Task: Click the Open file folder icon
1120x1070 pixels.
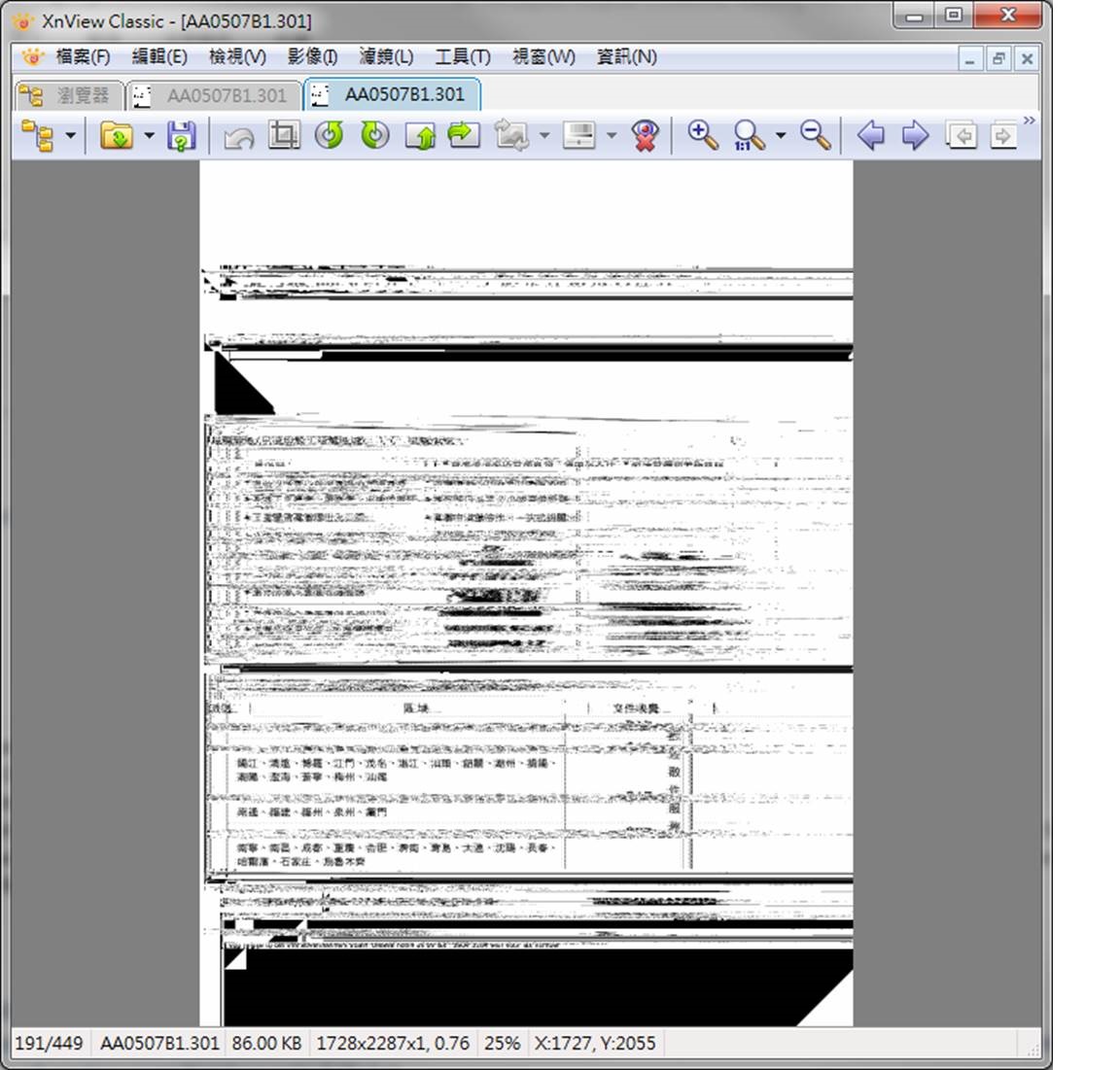Action: pos(117,136)
